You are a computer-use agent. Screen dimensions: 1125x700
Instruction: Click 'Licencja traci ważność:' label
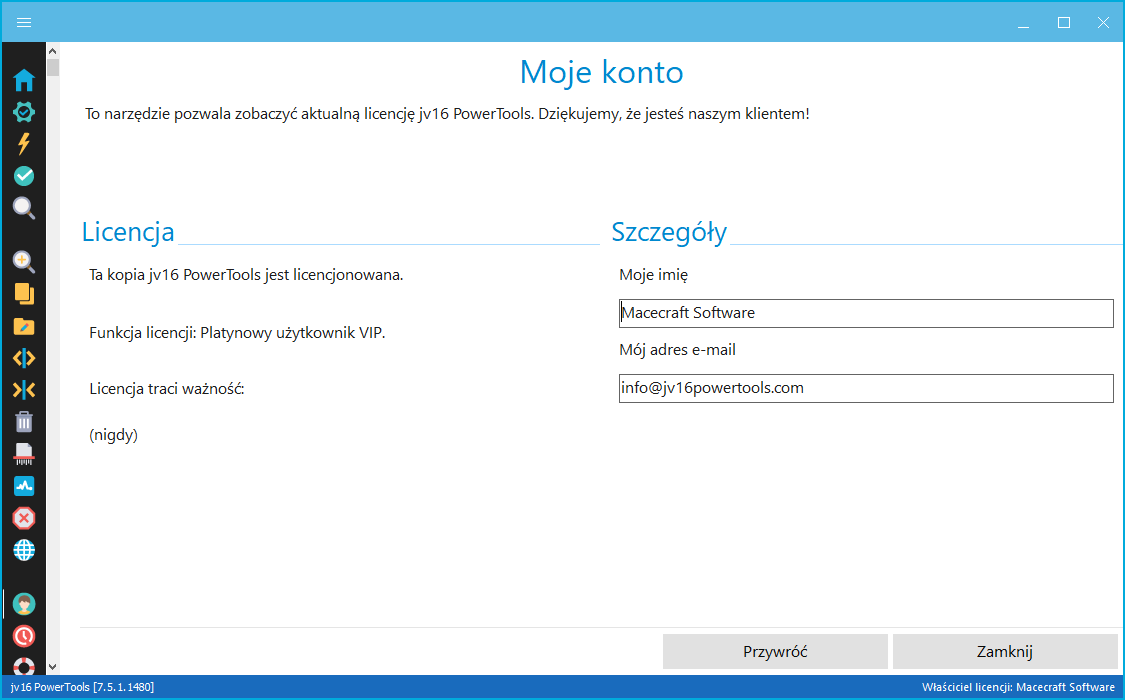(x=167, y=389)
